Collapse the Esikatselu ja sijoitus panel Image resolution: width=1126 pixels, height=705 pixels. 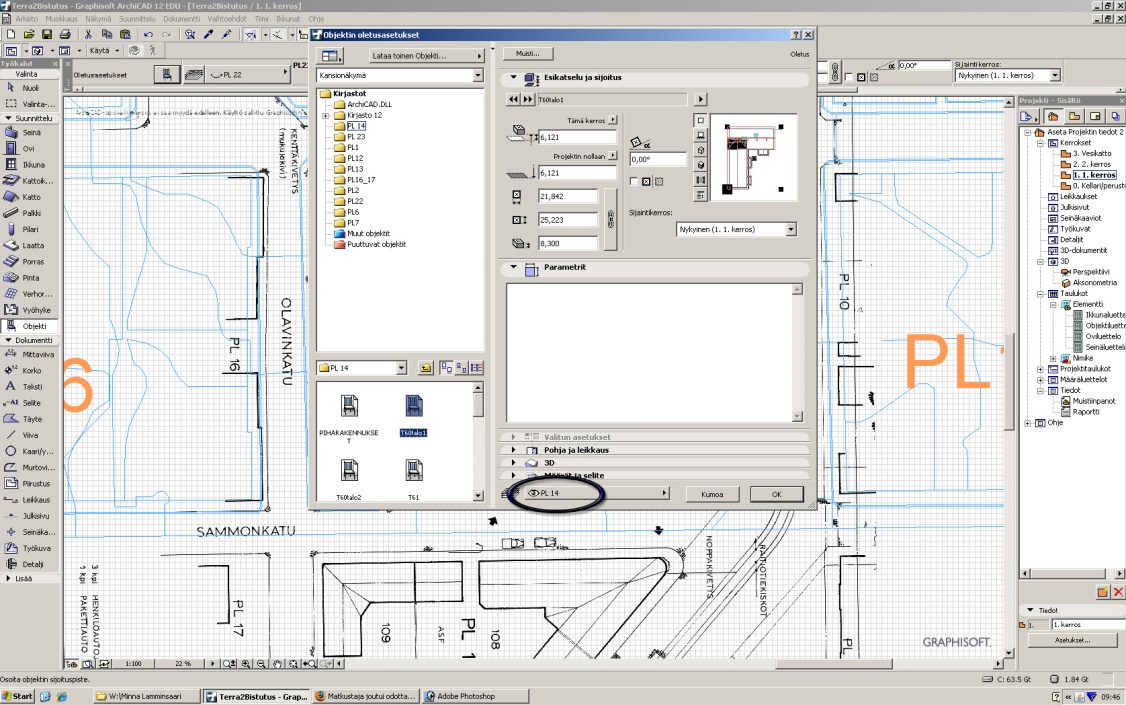(513, 78)
